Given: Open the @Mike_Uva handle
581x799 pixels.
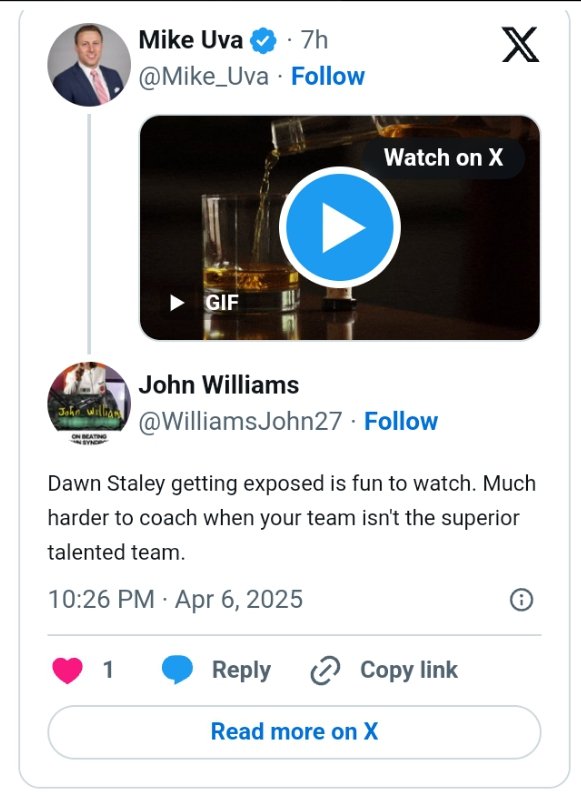Looking at the screenshot, I should point(203,77).
